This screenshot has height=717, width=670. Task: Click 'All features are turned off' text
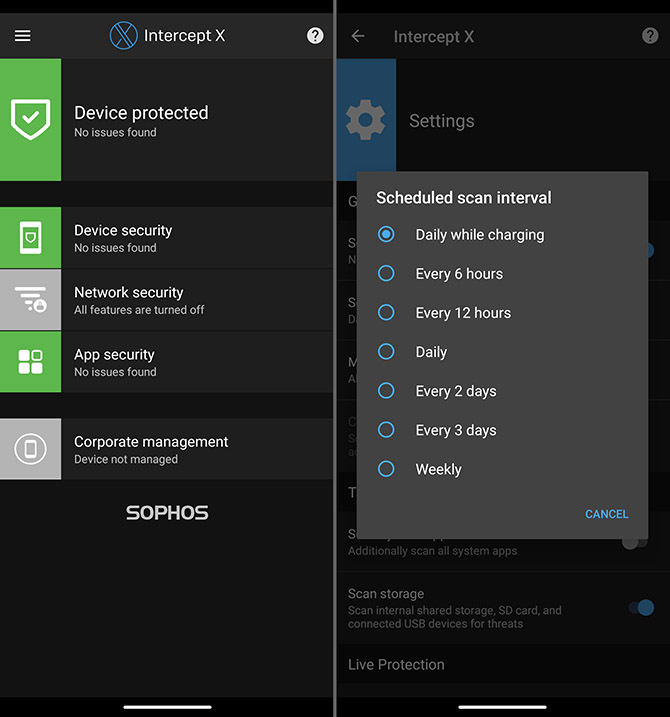(139, 310)
